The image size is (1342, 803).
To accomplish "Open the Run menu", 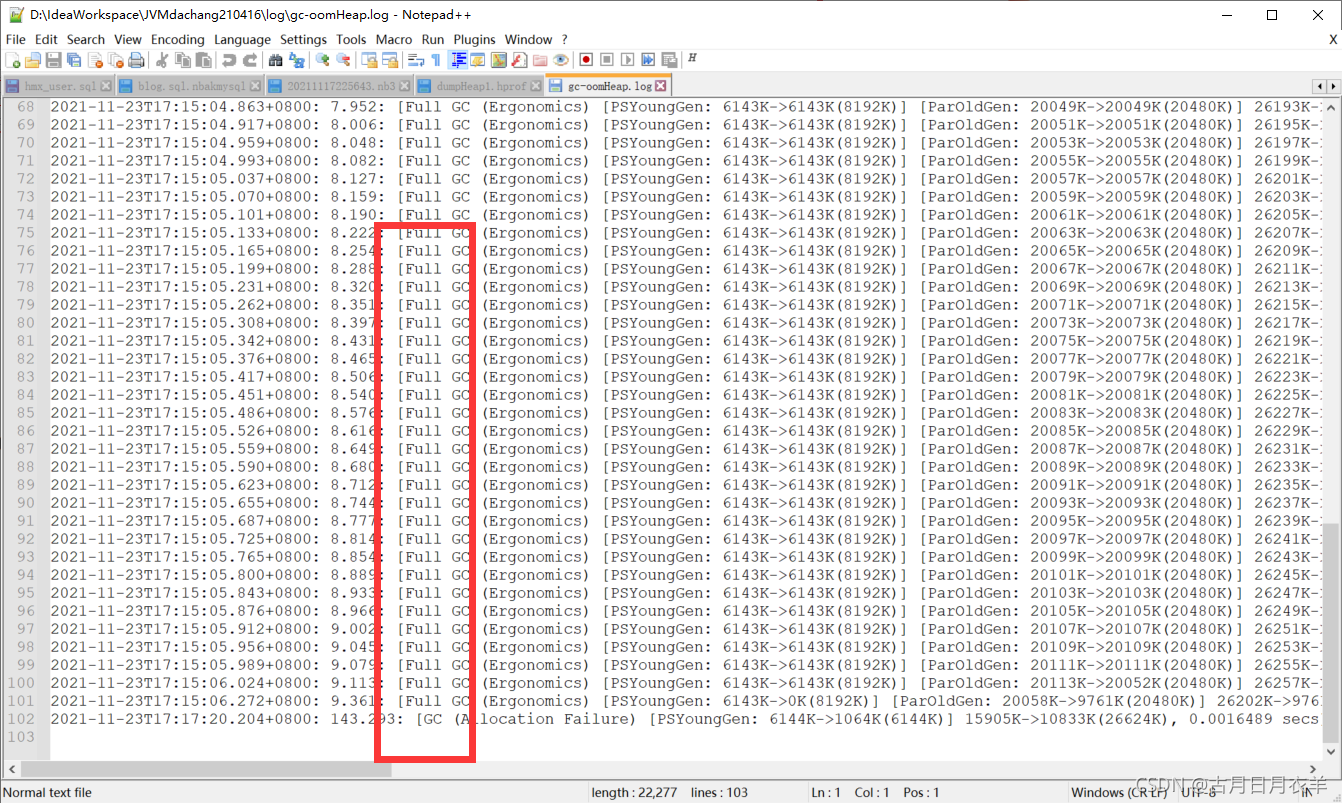I will [433, 39].
